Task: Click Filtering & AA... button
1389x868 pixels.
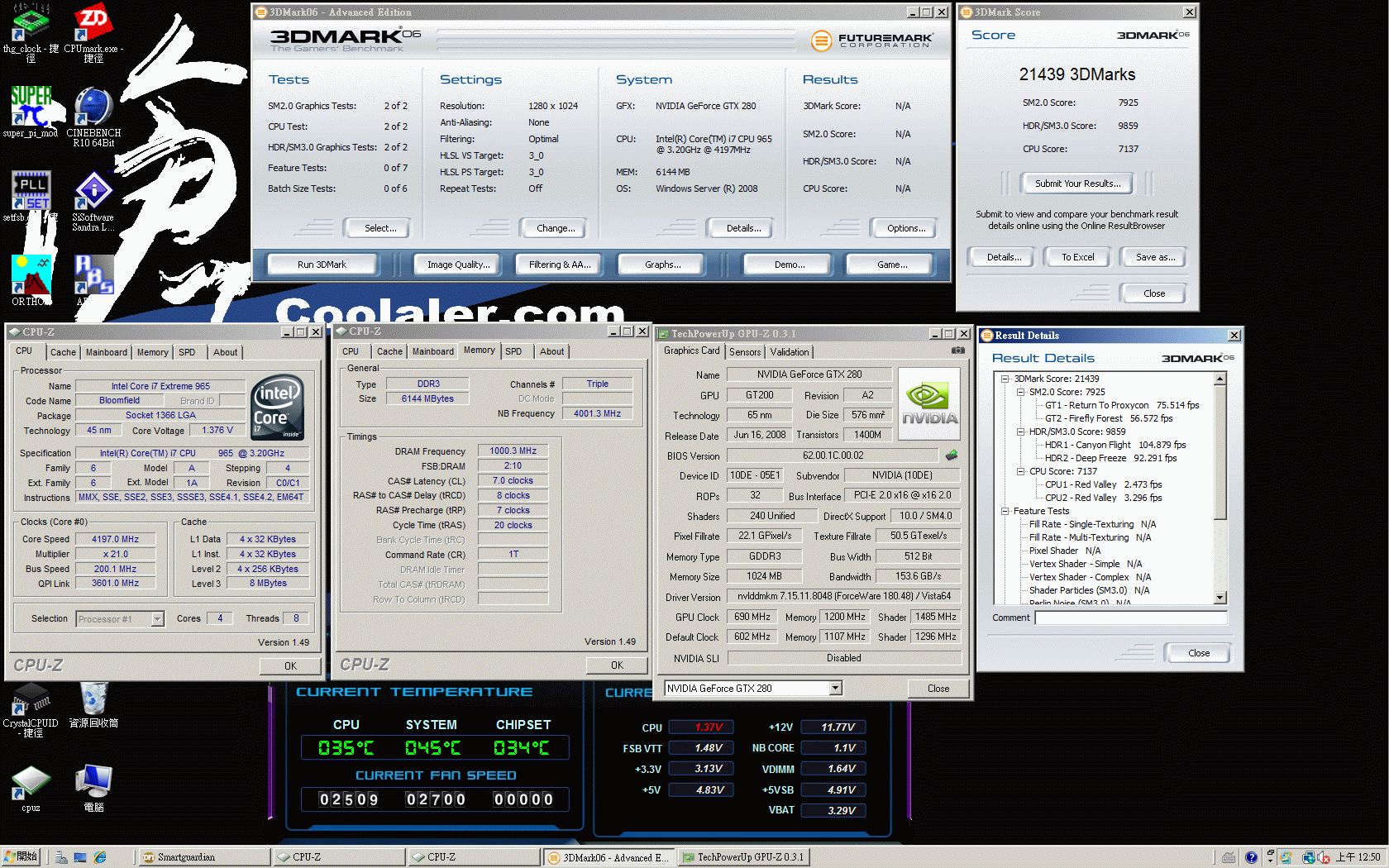Action: pyautogui.click(x=560, y=265)
